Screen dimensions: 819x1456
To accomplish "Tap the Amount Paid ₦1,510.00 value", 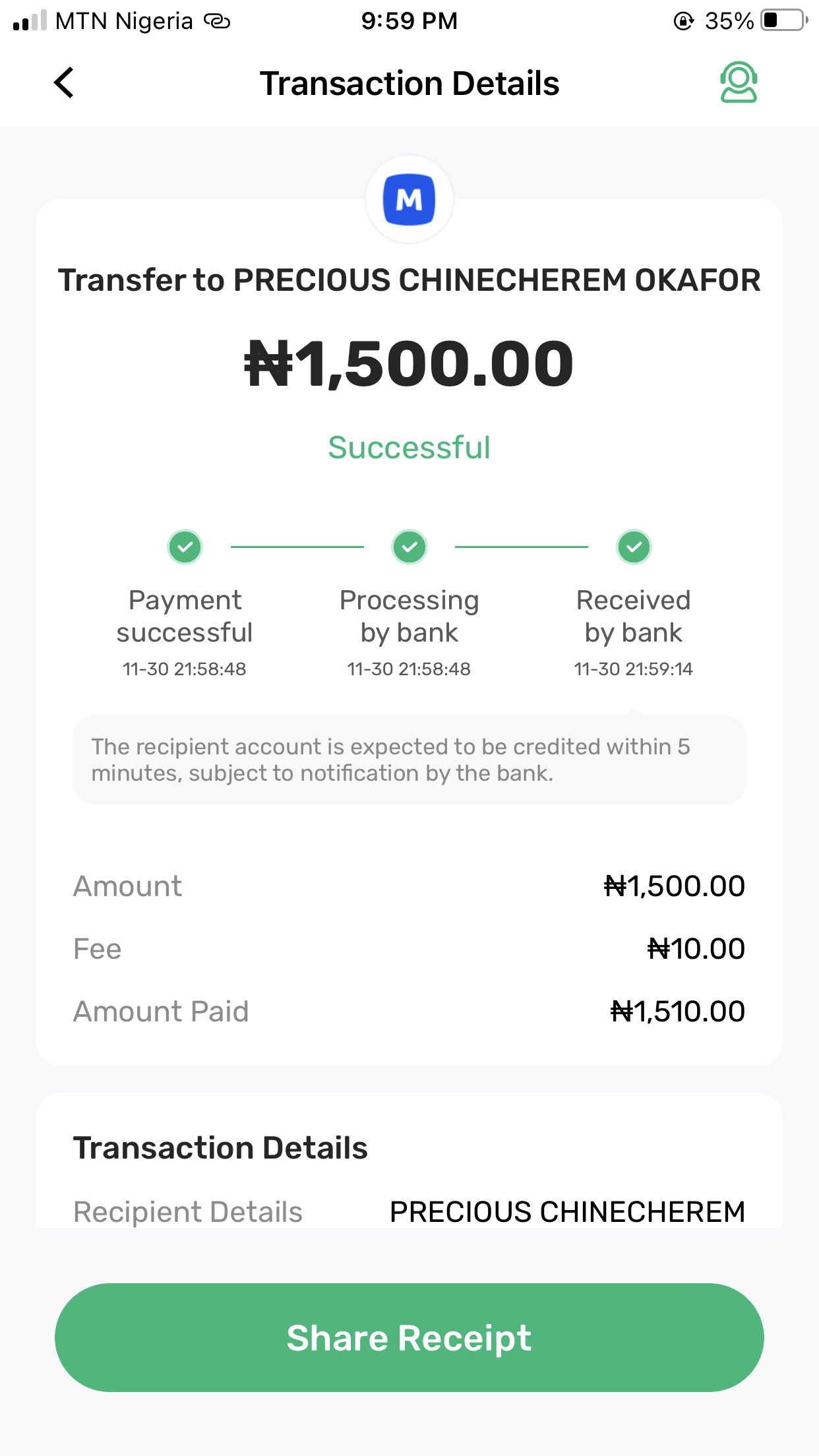I will point(678,1012).
